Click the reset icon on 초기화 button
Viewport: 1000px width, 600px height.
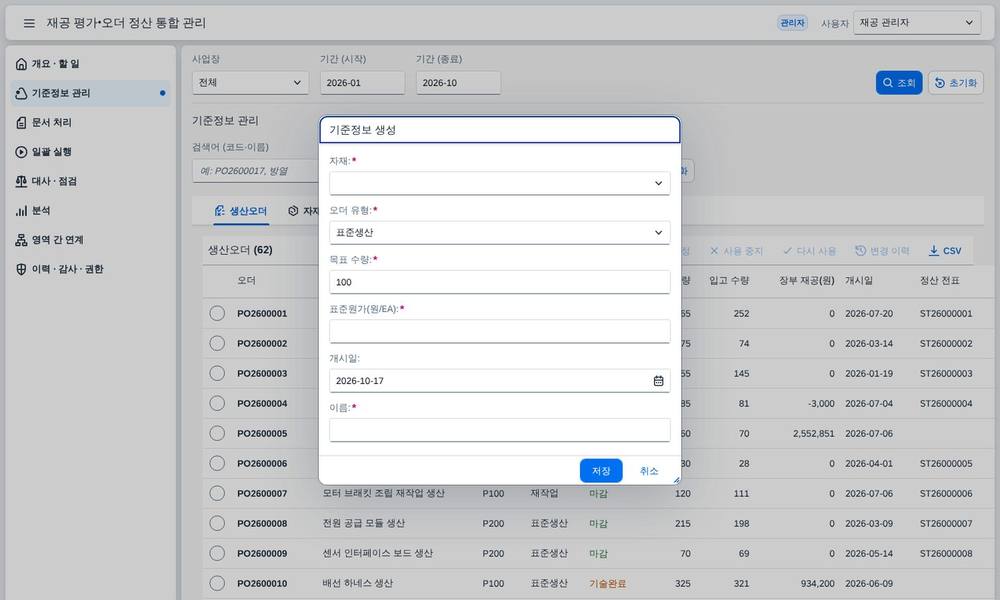939,83
